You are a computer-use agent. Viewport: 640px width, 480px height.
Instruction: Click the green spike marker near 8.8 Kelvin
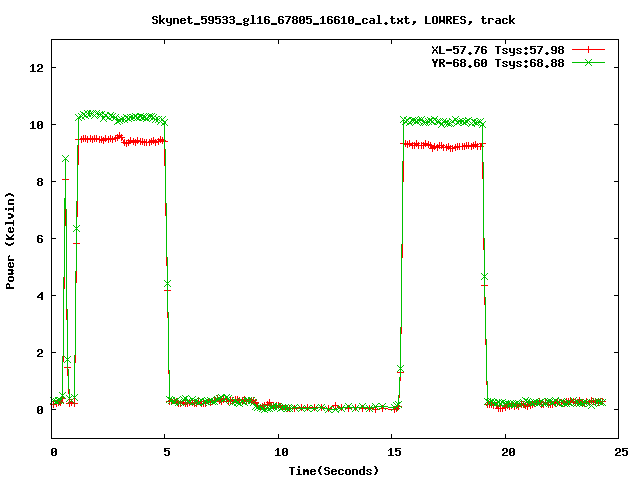click(65, 159)
